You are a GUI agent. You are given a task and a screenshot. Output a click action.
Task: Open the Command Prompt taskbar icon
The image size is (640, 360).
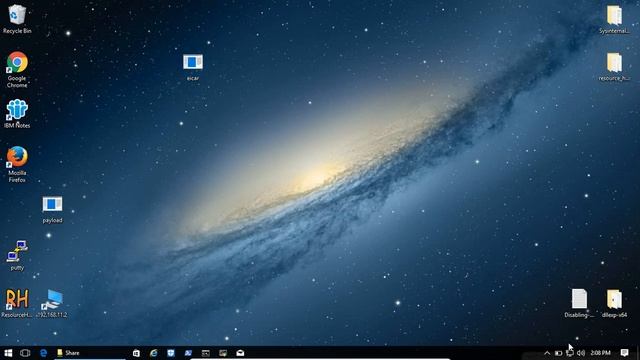pyautogui.click(x=205, y=353)
